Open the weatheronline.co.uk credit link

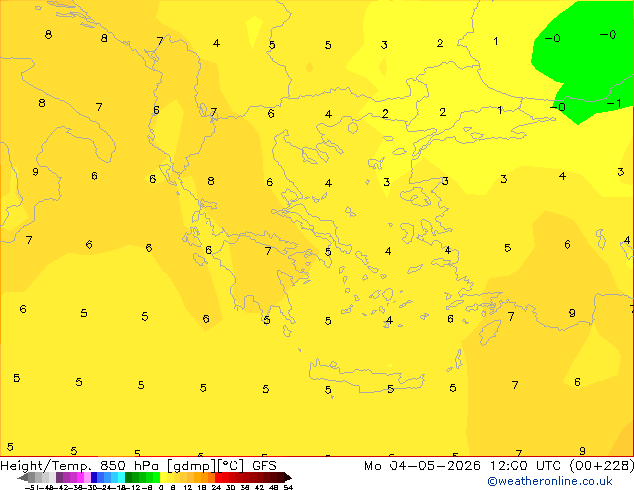(x=549, y=481)
